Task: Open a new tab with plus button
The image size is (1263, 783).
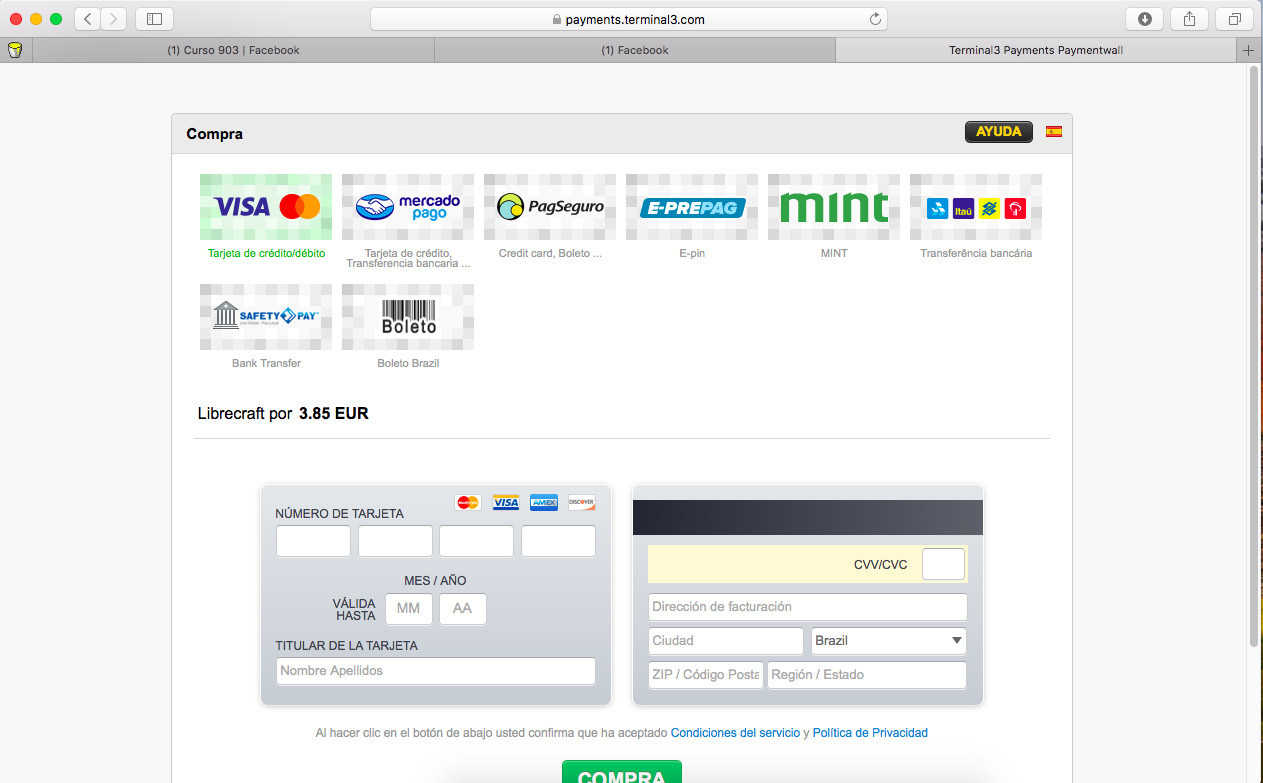Action: click(1248, 50)
